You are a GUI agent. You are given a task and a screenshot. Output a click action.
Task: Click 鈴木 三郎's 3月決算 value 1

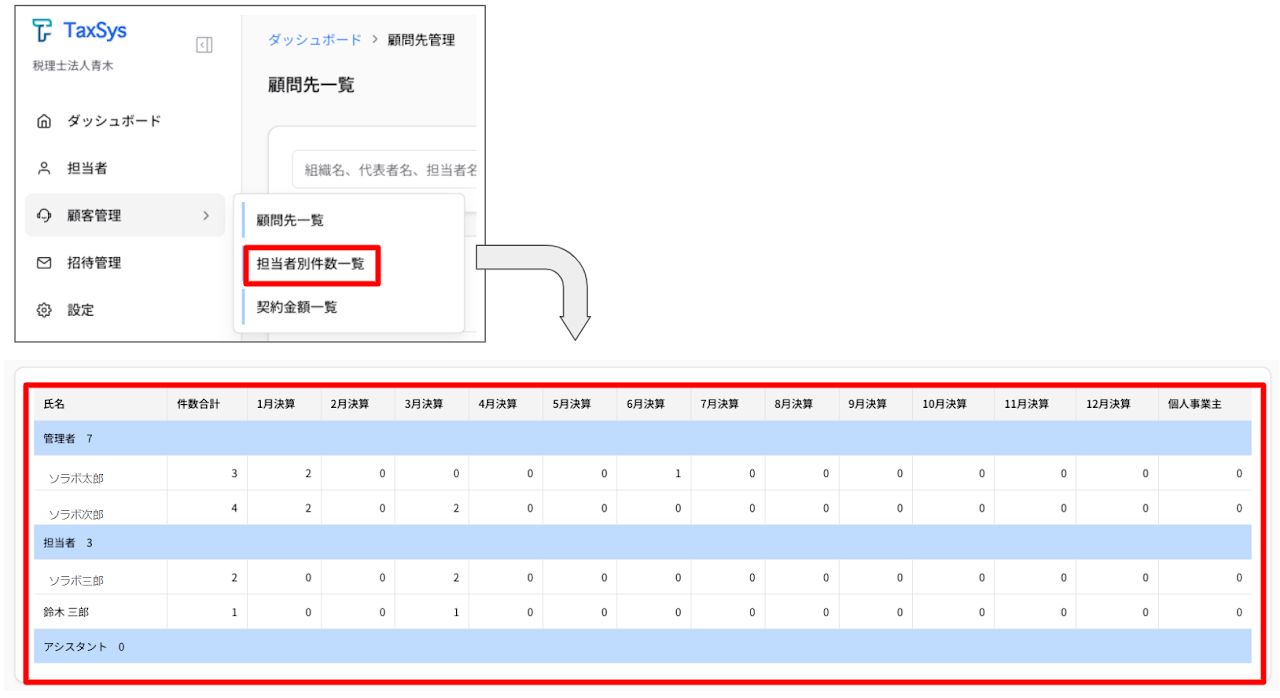[x=456, y=612]
